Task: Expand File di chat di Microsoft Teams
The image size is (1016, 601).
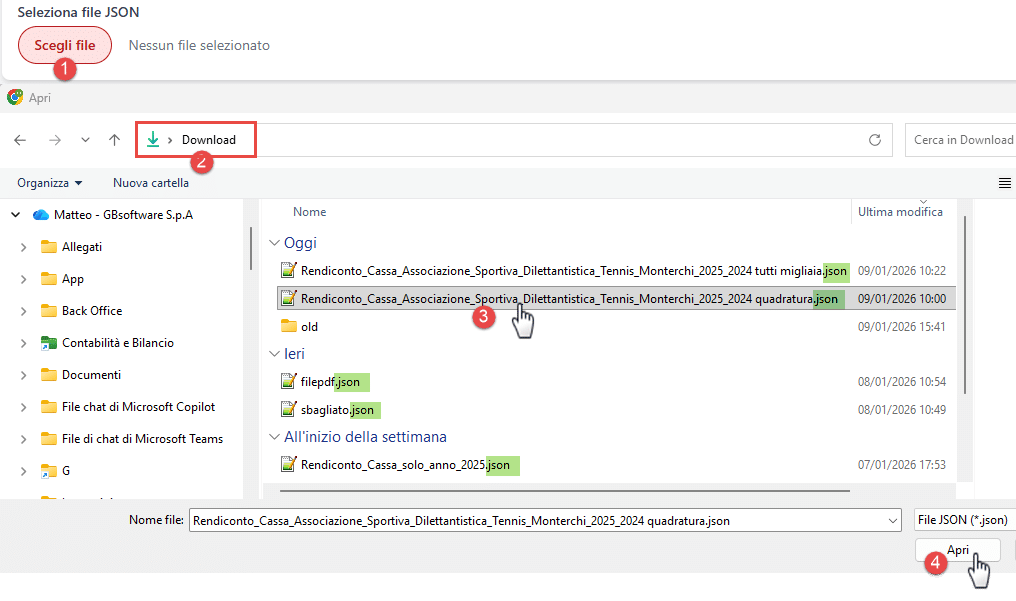Action: click(23, 439)
